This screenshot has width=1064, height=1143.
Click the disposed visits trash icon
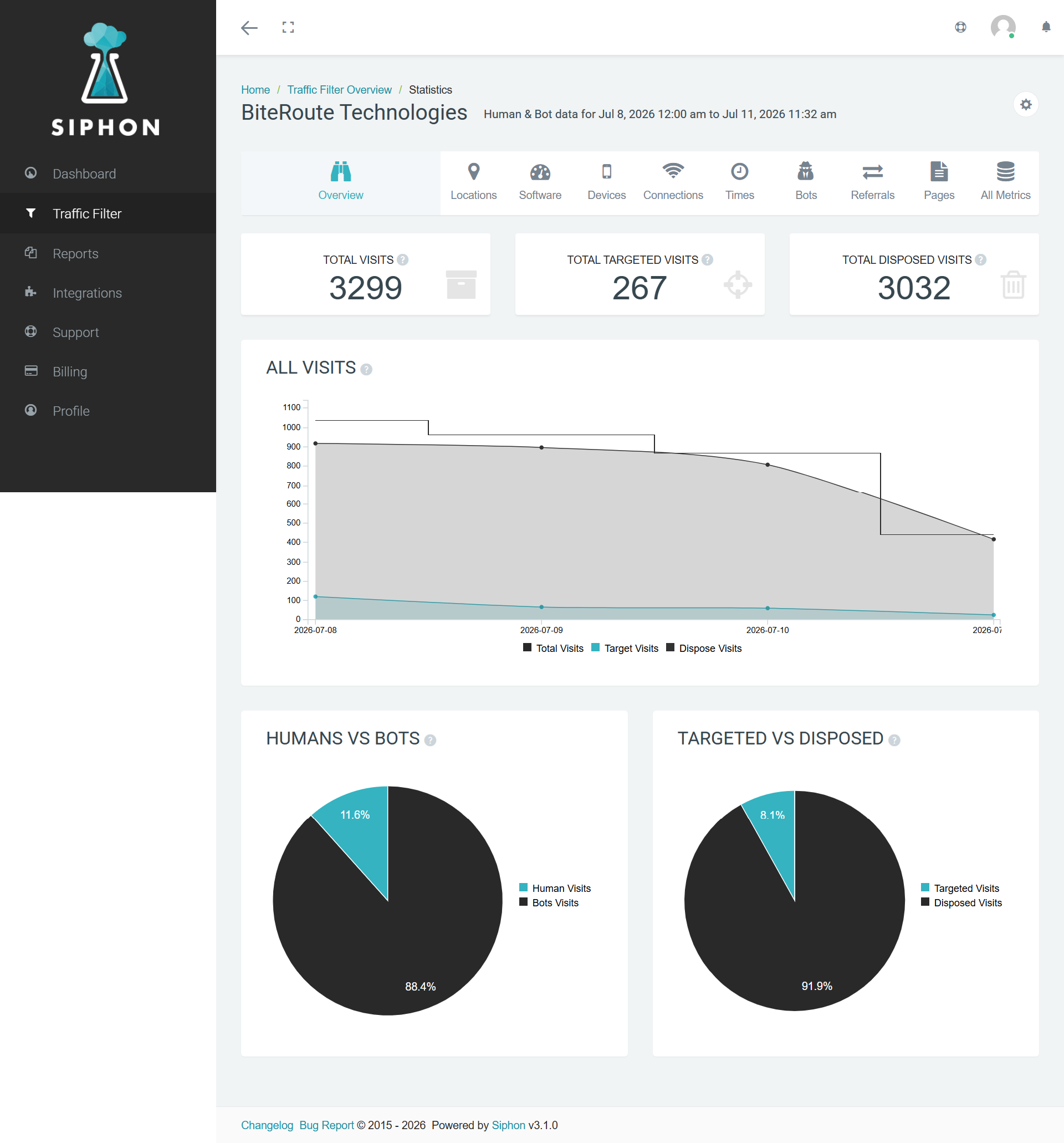1013,284
